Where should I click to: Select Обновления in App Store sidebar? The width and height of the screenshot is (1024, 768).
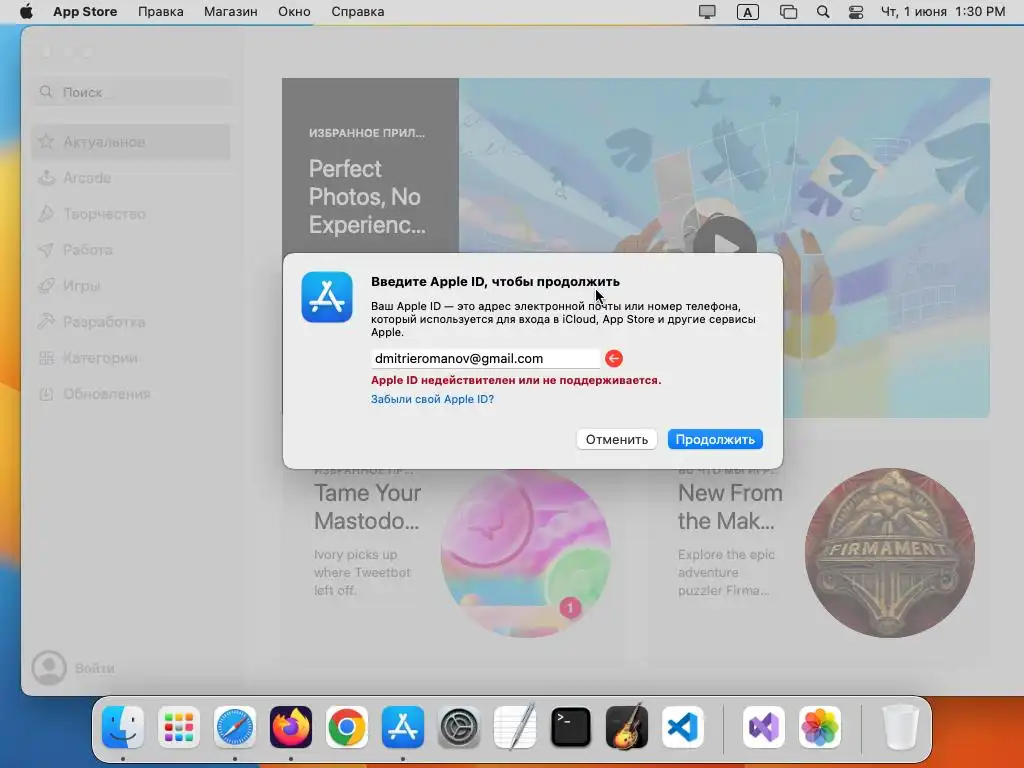tap(131, 394)
